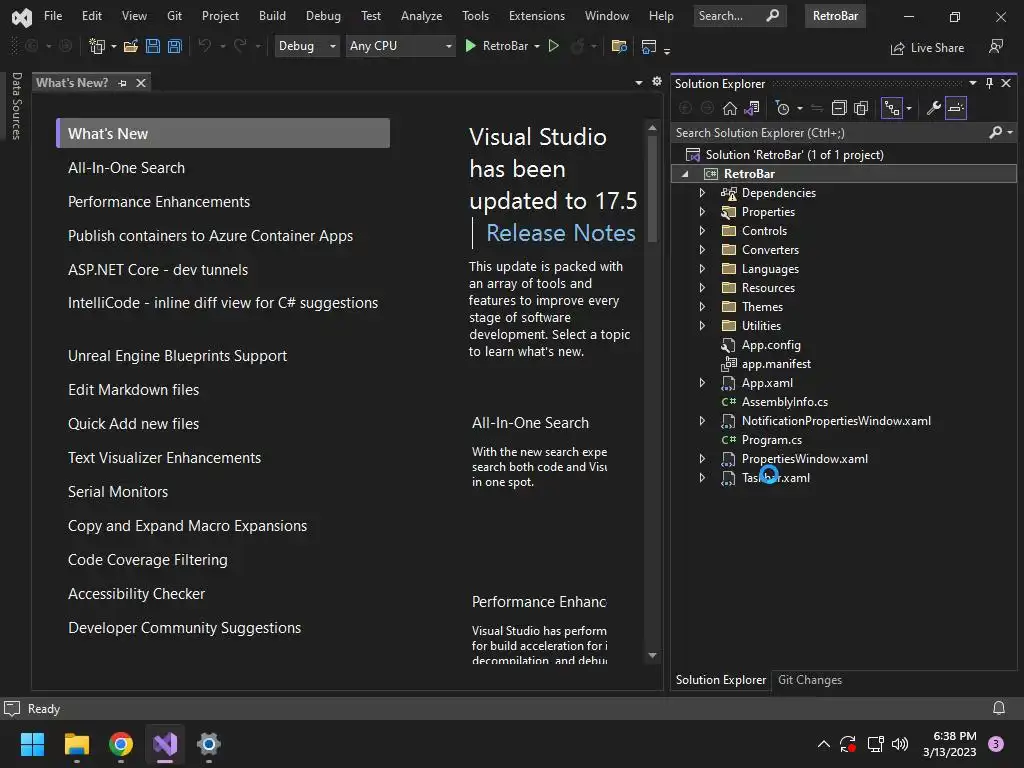1024x768 pixels.
Task: Click the Search Solution Explorer field
Action: coord(829,133)
